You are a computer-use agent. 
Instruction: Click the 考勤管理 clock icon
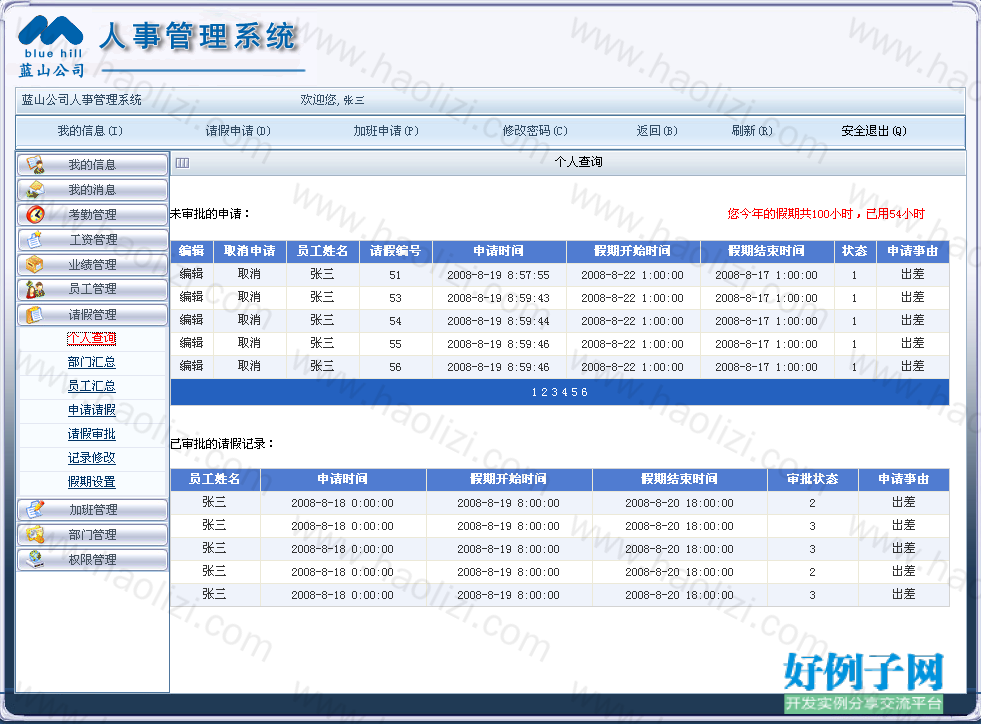pyautogui.click(x=35, y=215)
